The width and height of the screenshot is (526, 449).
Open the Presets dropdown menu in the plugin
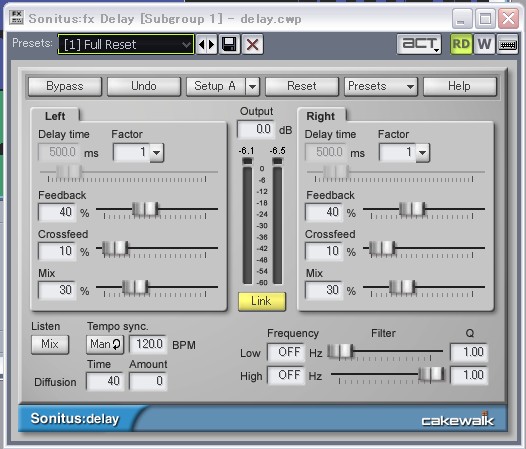[x=381, y=86]
